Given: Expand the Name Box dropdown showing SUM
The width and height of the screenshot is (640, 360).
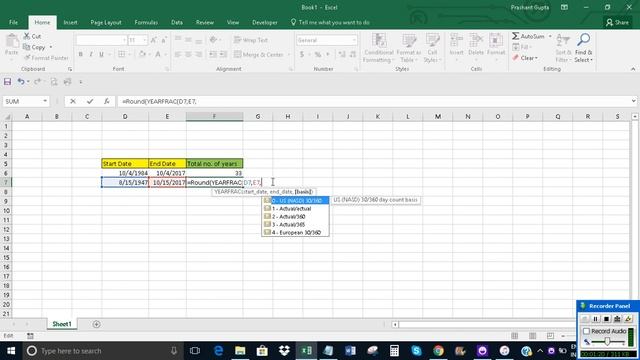Looking at the screenshot, I should coord(45,101).
